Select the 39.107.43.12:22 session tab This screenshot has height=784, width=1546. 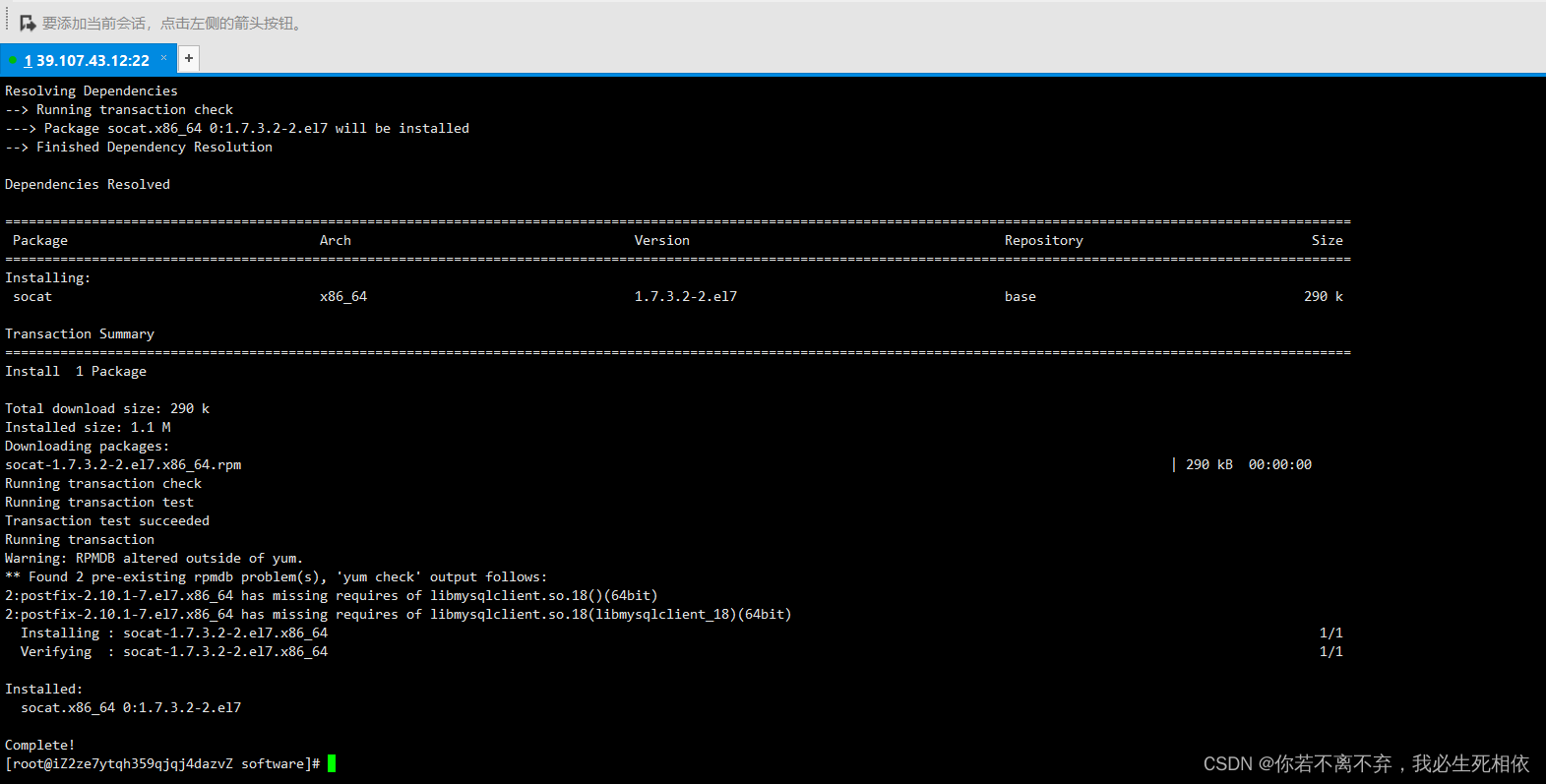click(x=87, y=60)
